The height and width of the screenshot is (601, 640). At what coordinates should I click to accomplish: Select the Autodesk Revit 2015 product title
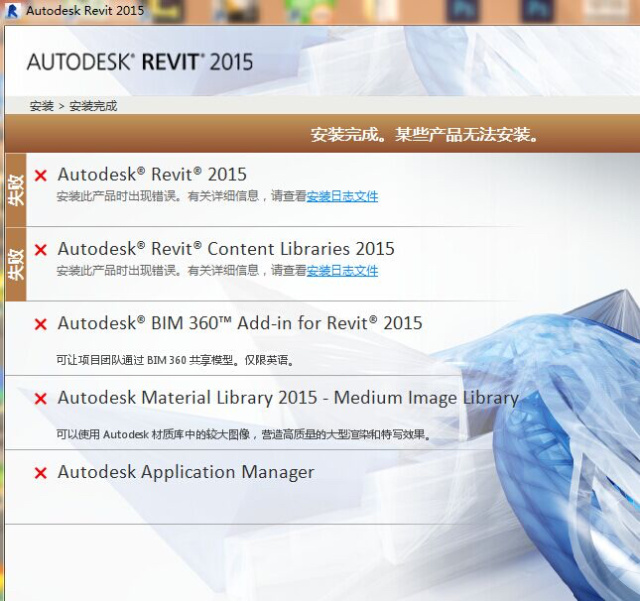152,175
